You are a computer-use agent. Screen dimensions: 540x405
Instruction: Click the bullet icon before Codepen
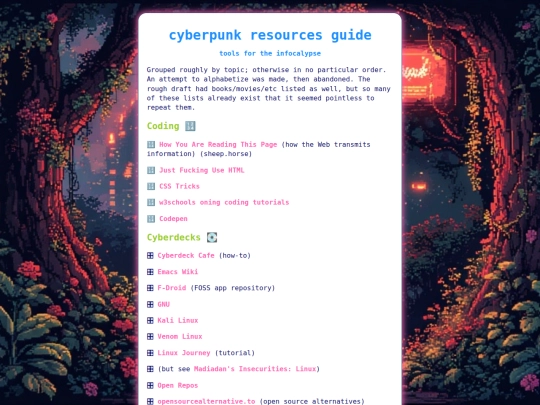tap(151, 219)
